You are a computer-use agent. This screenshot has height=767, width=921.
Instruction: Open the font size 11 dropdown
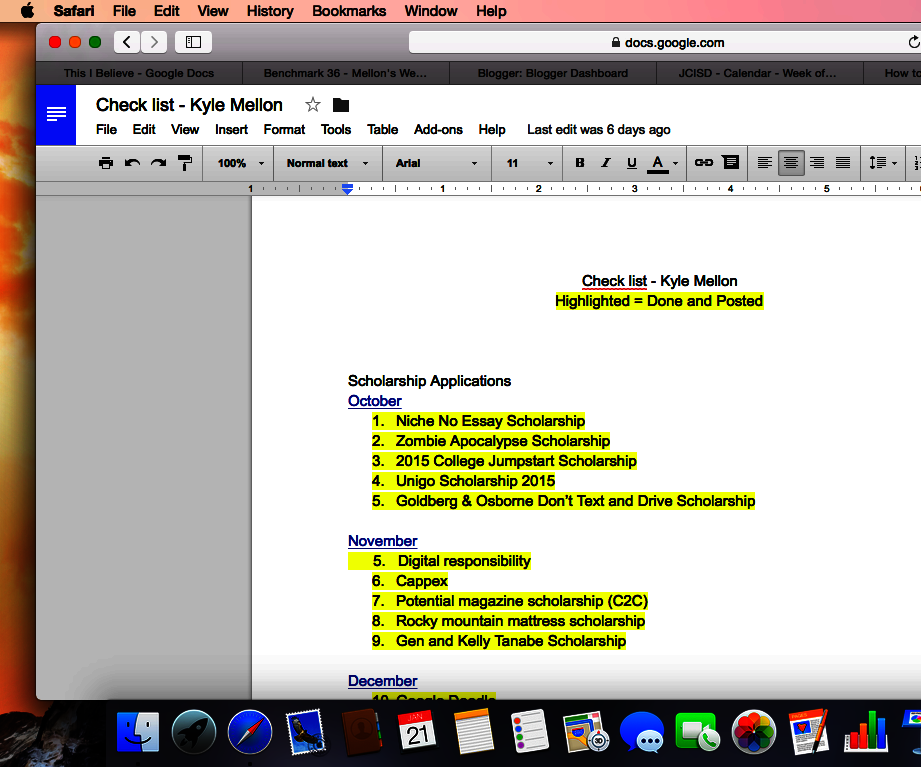[x=529, y=163]
